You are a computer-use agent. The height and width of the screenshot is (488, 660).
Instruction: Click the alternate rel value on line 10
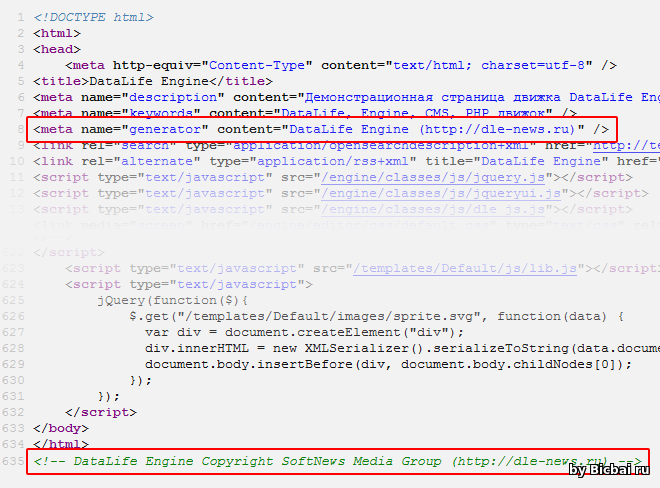157,161
